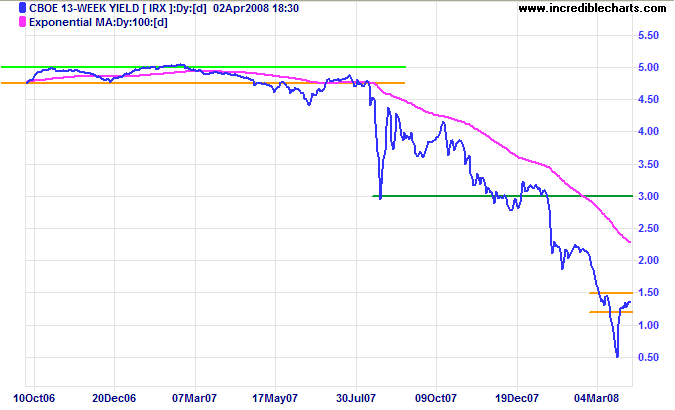Click the 19Dec07 date label
The image size is (675, 410).
[x=517, y=398]
